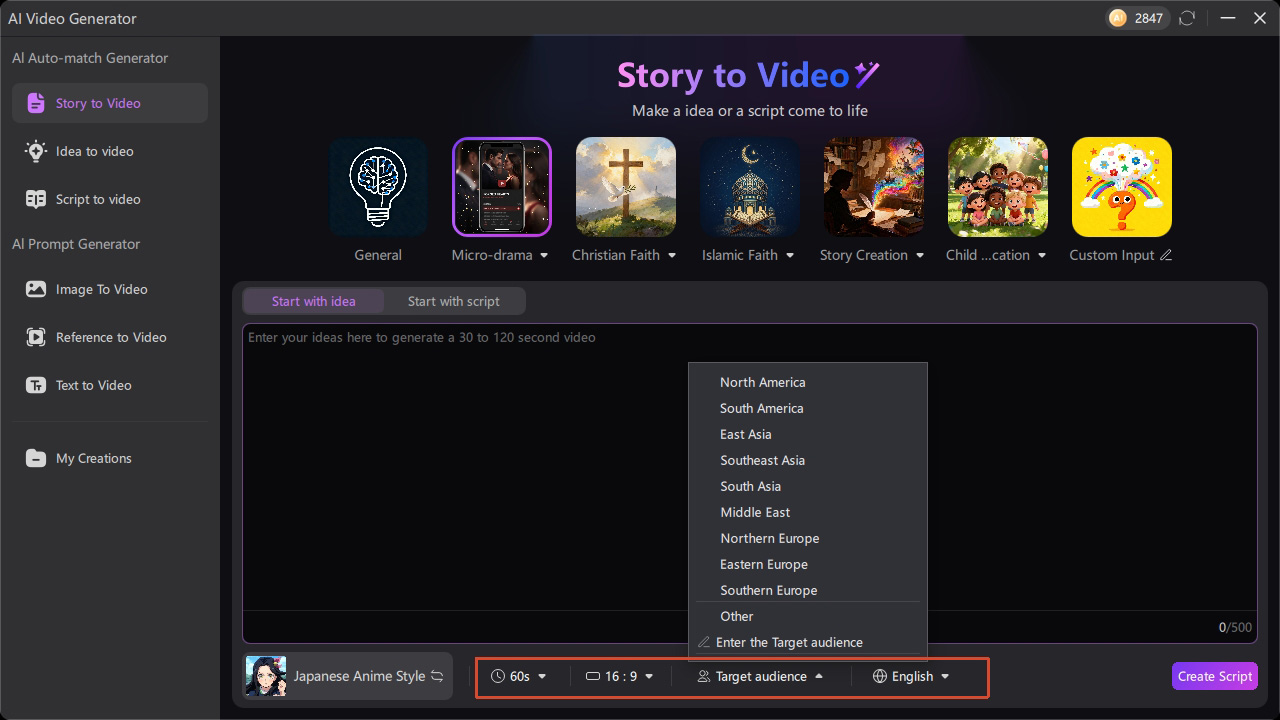The height and width of the screenshot is (720, 1280).
Task: Edit the Custom Input pencil icon
Action: [1165, 255]
